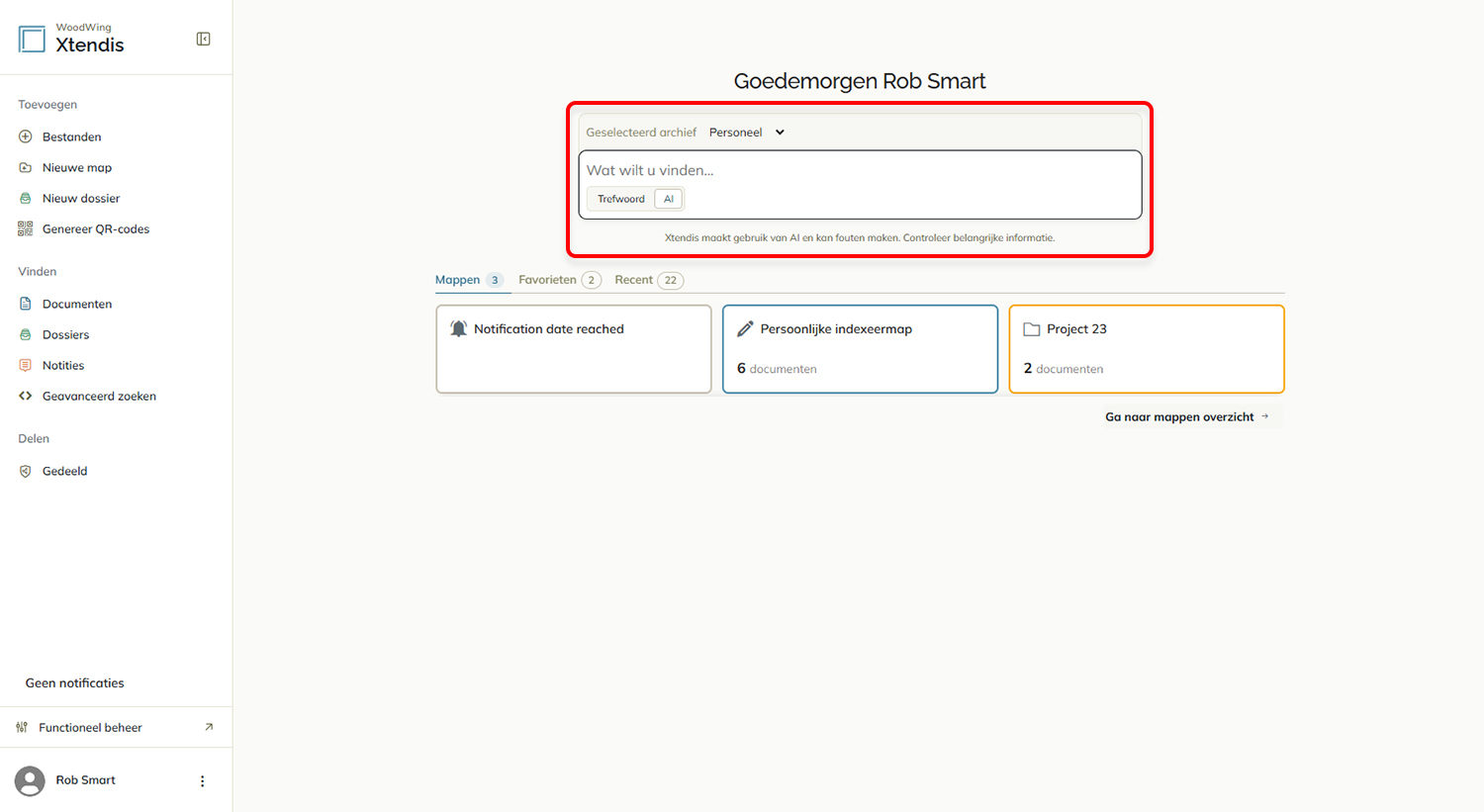Click the document icon beside Documenten
This screenshot has width=1484, height=812.
pos(26,304)
